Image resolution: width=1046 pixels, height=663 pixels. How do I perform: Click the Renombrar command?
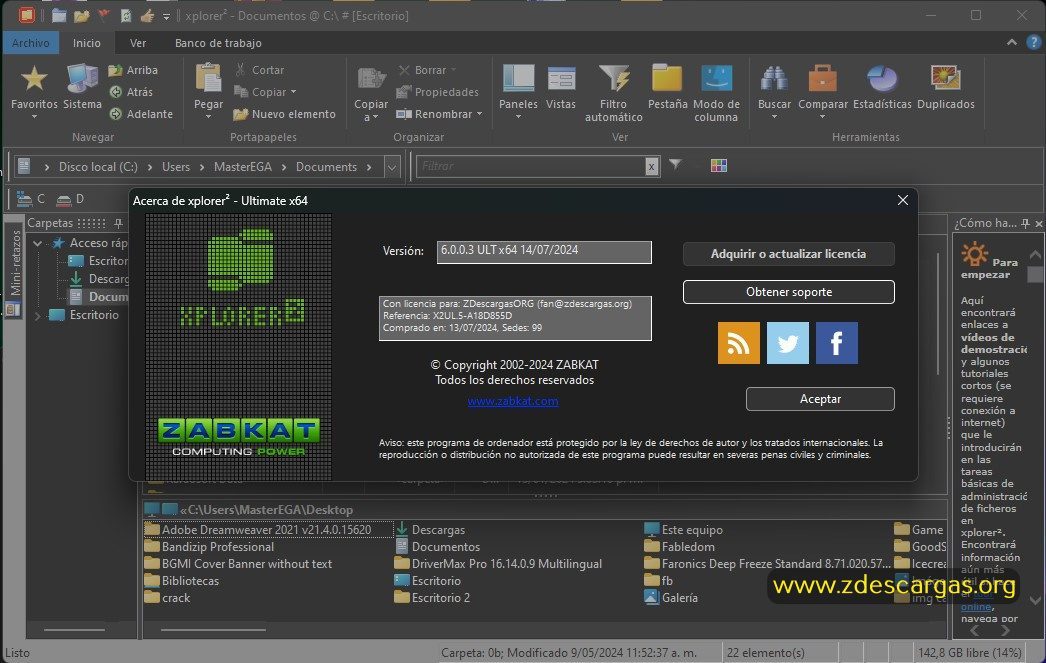435,114
